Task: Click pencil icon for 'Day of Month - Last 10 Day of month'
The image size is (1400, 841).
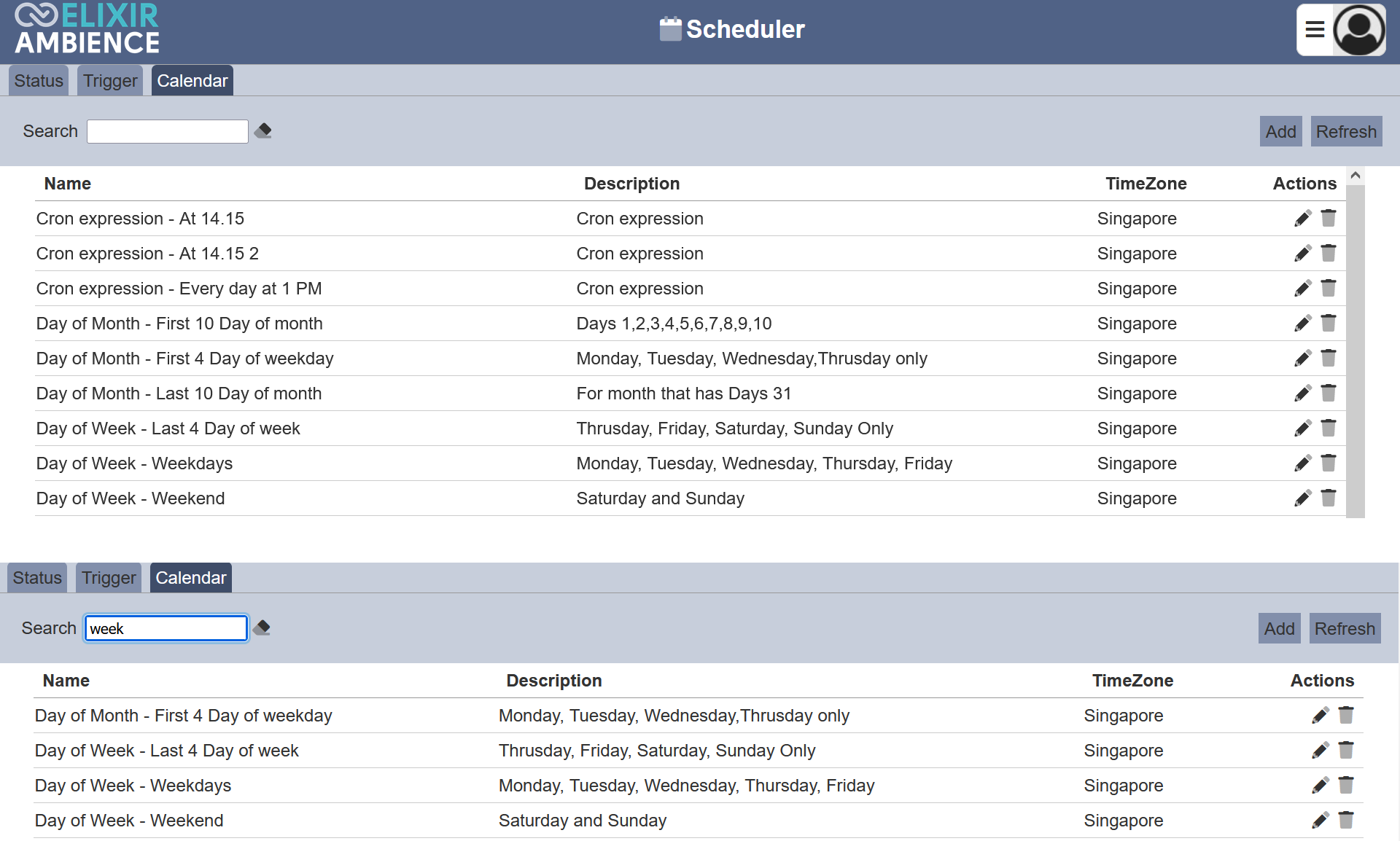Action: tap(1302, 394)
